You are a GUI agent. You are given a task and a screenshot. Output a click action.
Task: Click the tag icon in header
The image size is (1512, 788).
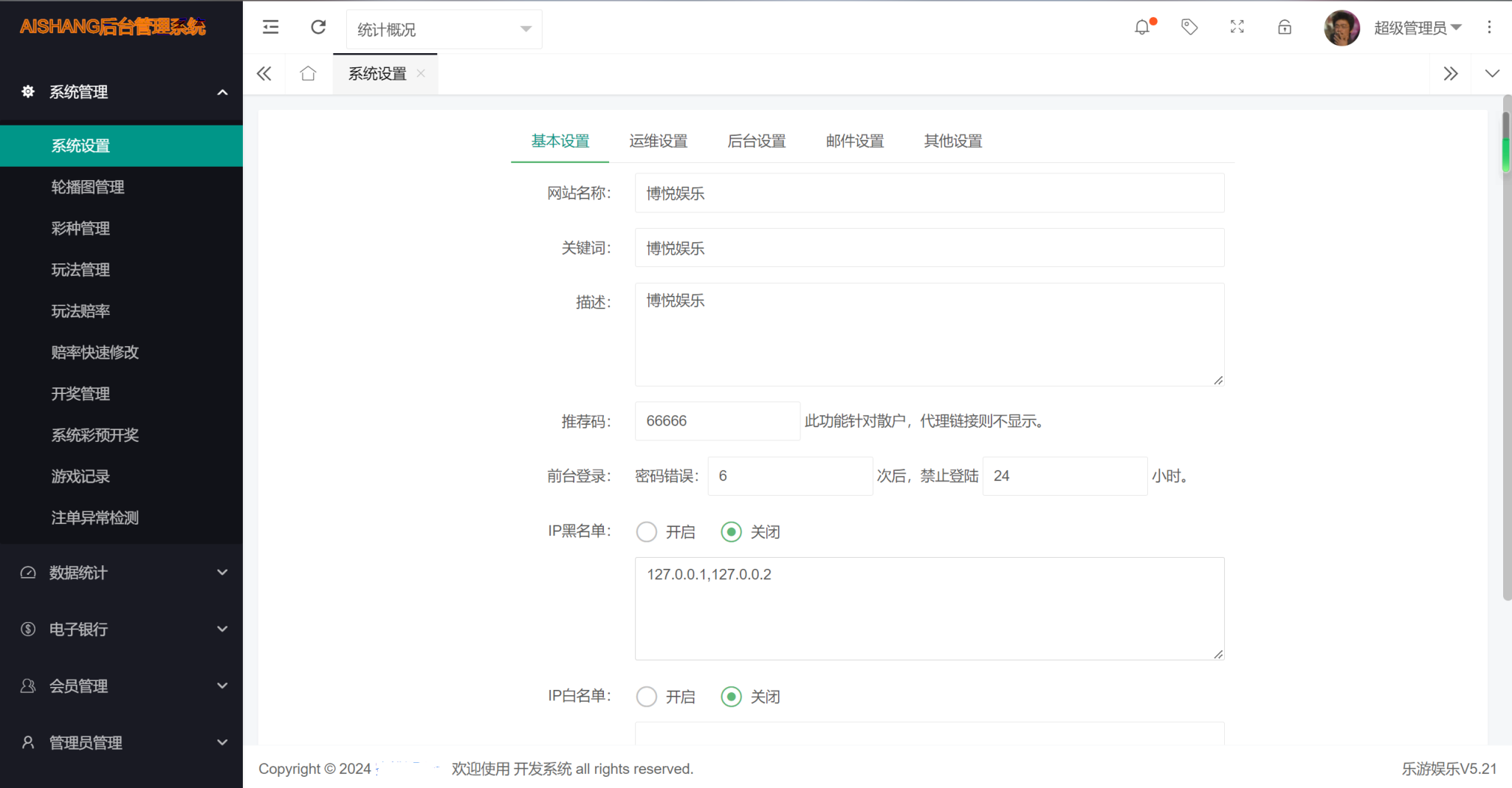(1189, 27)
